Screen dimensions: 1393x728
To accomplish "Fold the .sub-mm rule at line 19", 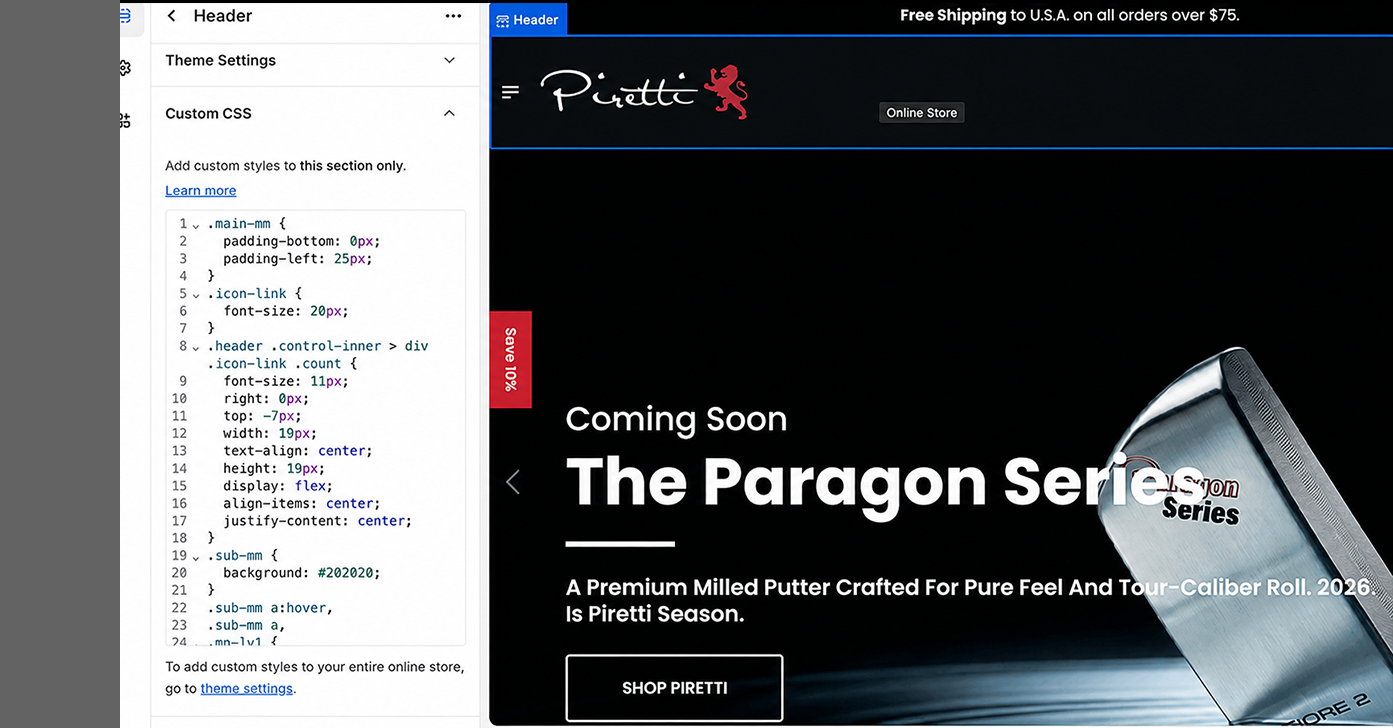I will click(196, 557).
